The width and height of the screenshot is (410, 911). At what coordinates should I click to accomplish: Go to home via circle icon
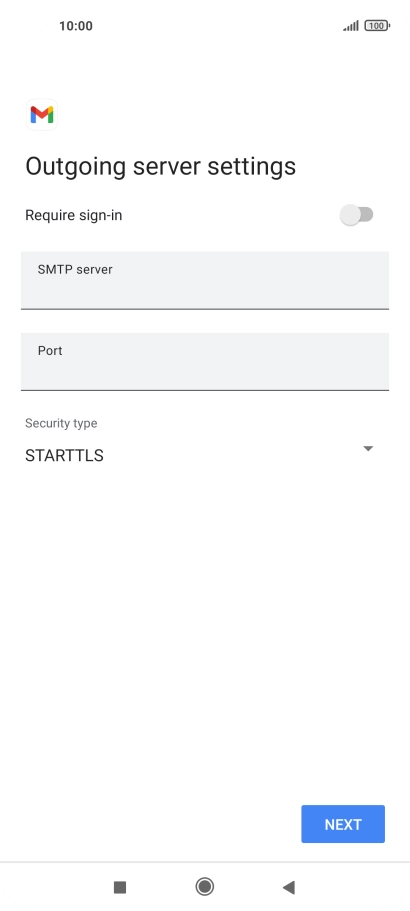[x=204, y=887]
